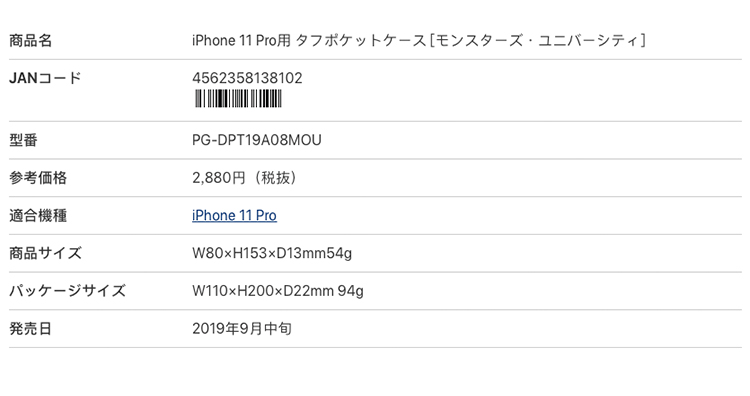Click the product size W80×H153×D13mm54g value
This screenshot has height=396, width=750.
[x=272, y=253]
